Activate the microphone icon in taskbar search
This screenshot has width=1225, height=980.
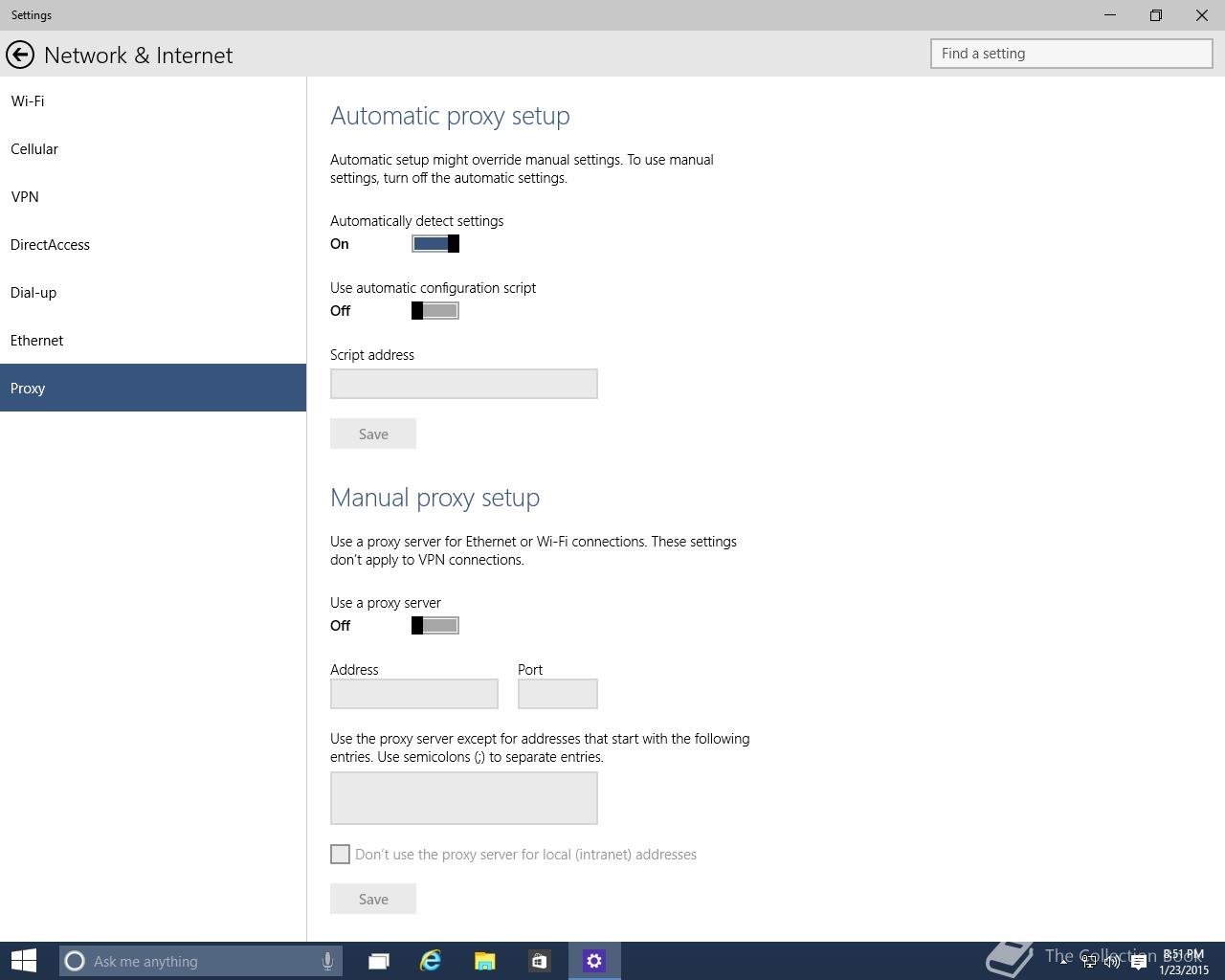(x=327, y=961)
